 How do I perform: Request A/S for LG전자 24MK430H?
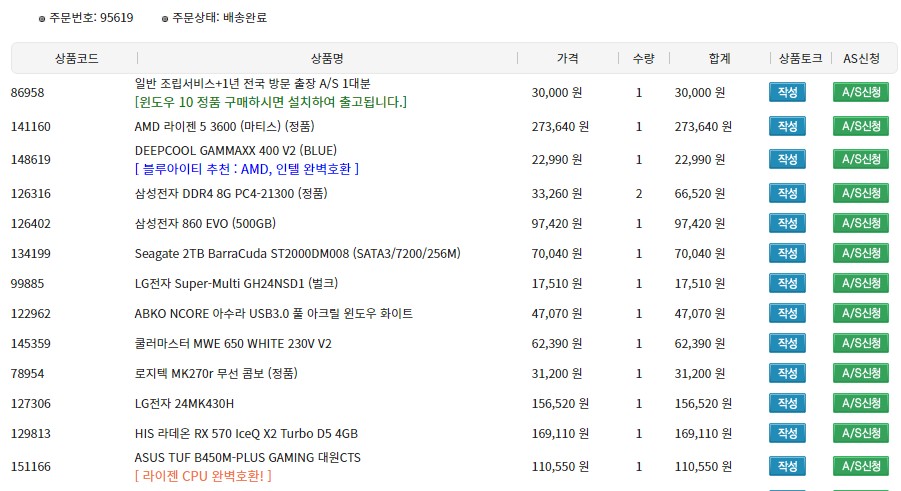[x=861, y=403]
